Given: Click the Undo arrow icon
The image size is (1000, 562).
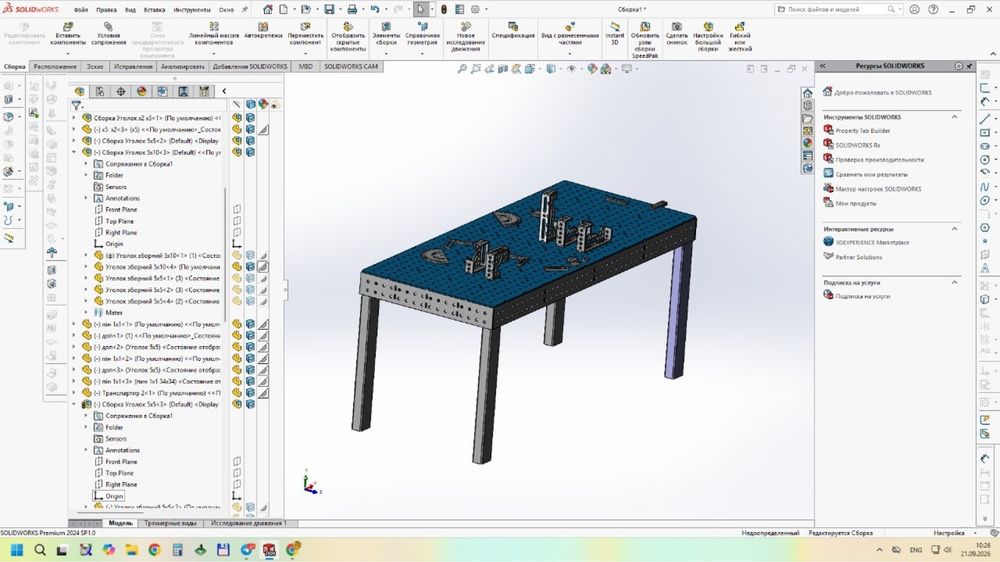Looking at the screenshot, I should point(375,10).
